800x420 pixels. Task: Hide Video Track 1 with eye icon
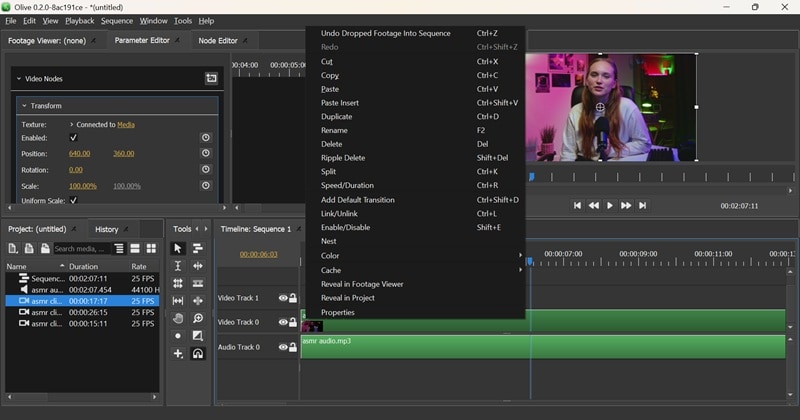283,298
